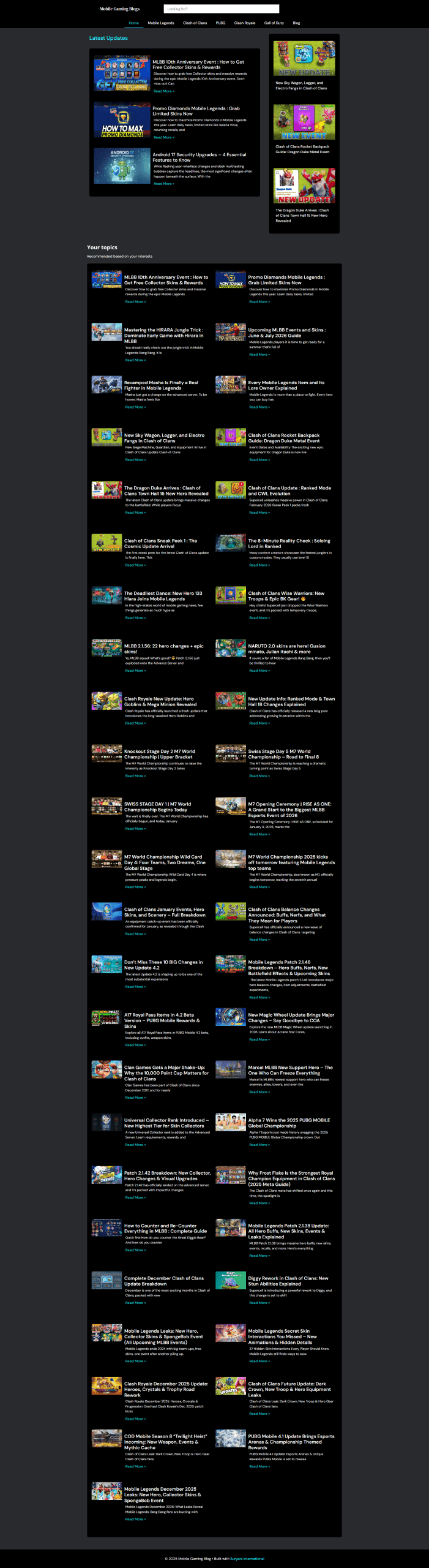This screenshot has width=429, height=1568.
Task: Open sidebar Rocket Backpack New Event image
Action: 304,122
